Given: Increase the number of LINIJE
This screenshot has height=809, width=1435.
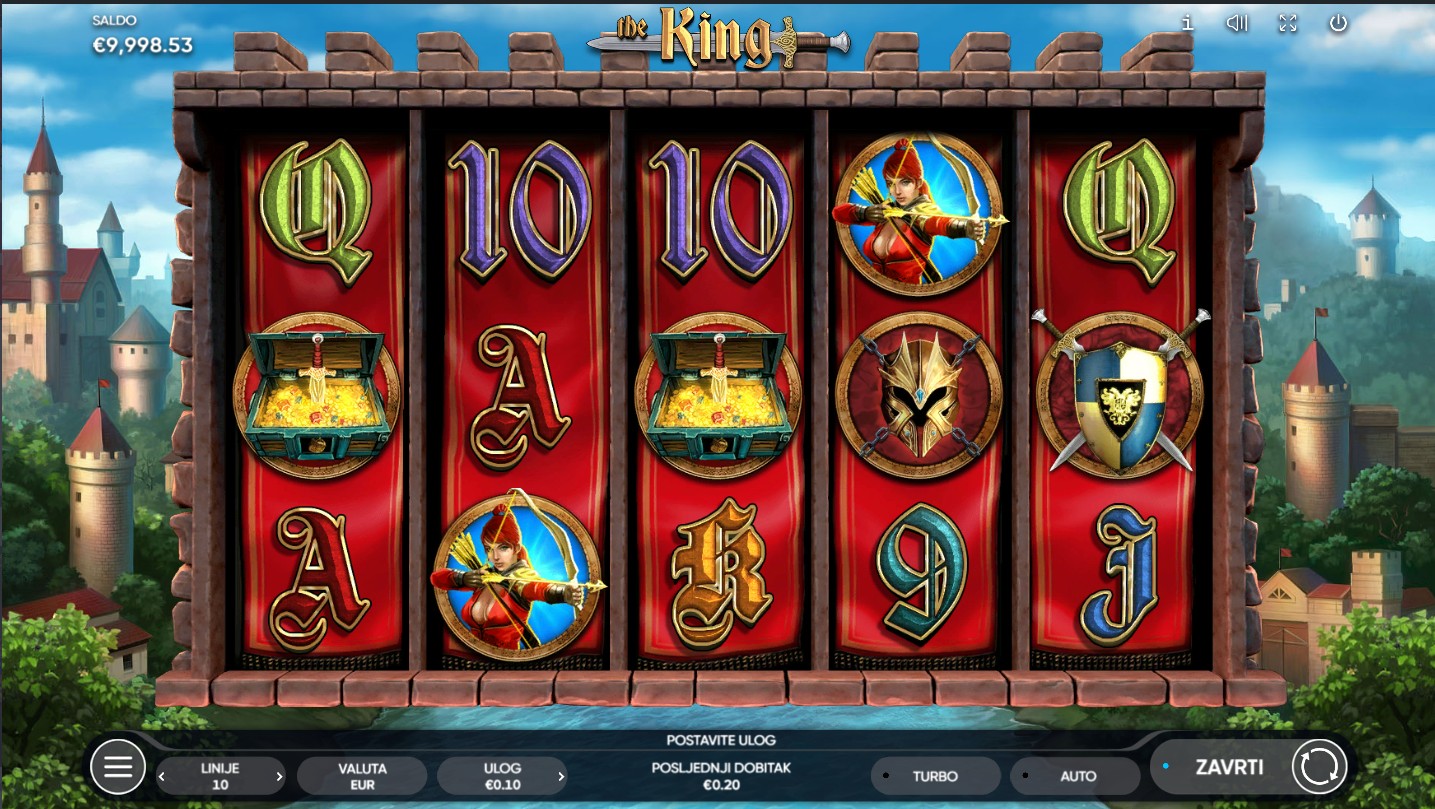Looking at the screenshot, I should (x=279, y=776).
